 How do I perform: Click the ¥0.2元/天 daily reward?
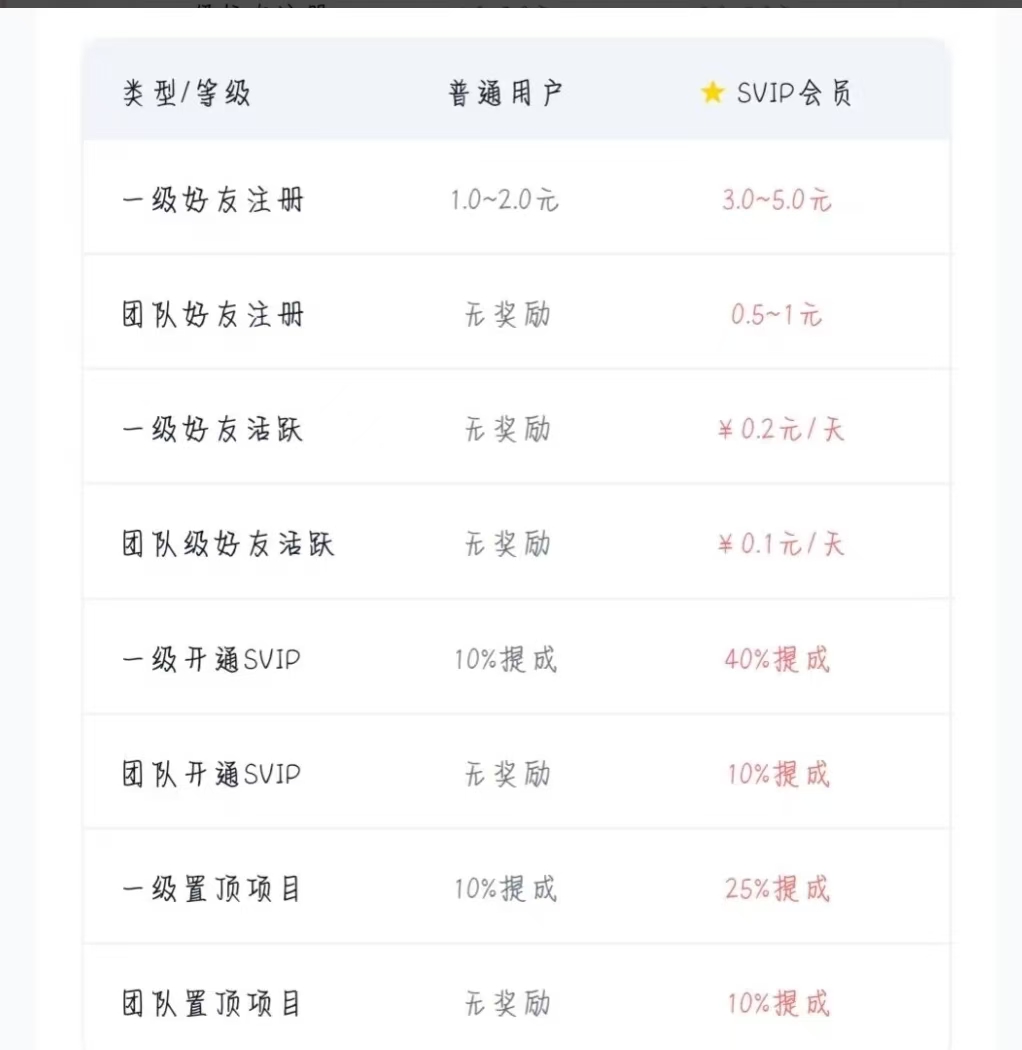[780, 430]
